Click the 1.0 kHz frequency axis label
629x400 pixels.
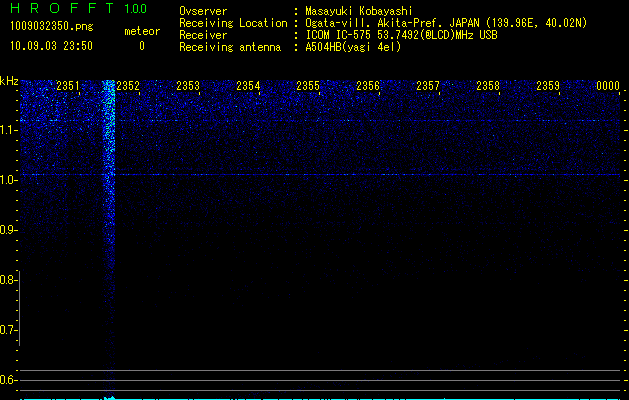(x=8, y=180)
